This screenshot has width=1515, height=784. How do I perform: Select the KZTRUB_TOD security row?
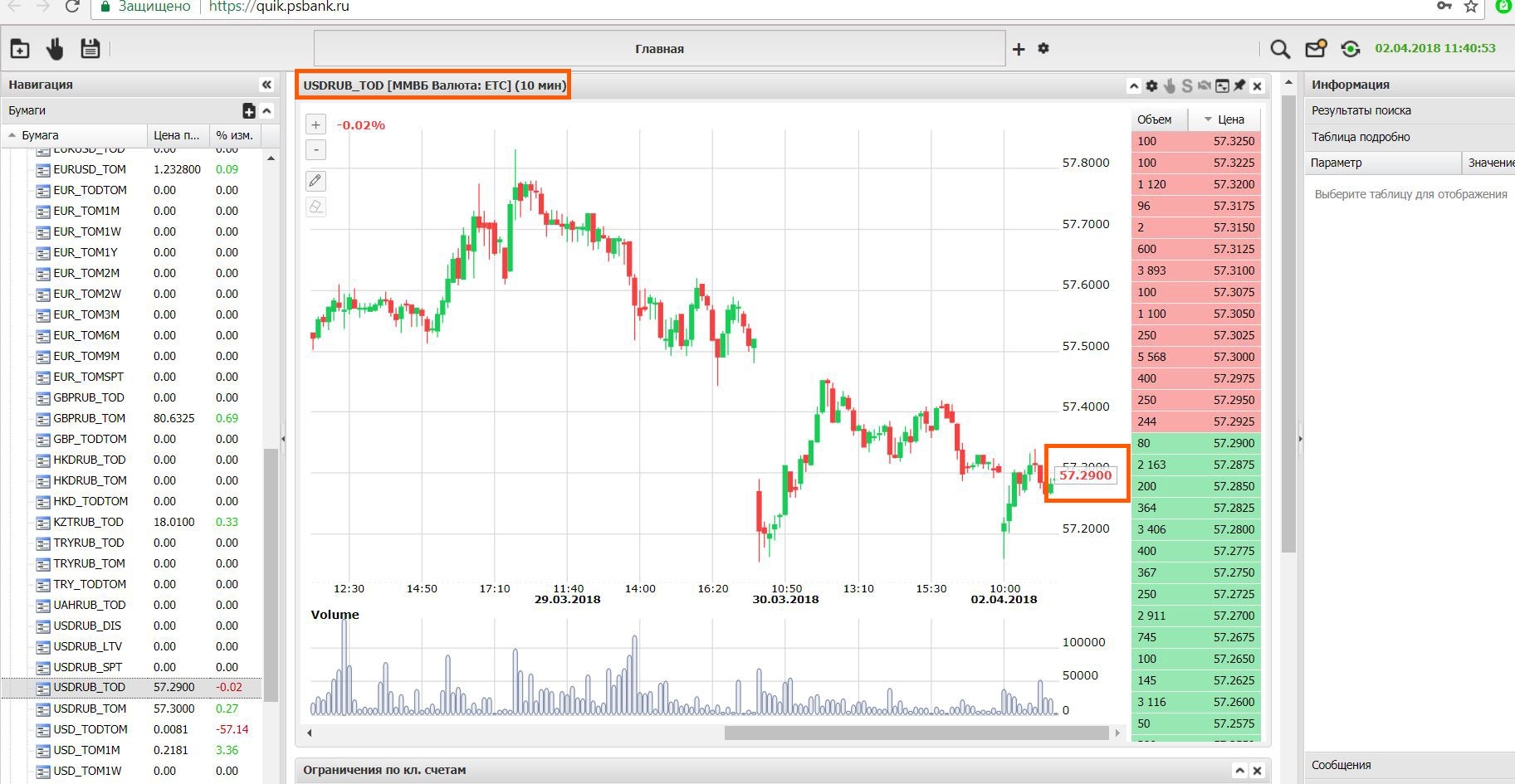click(x=132, y=522)
